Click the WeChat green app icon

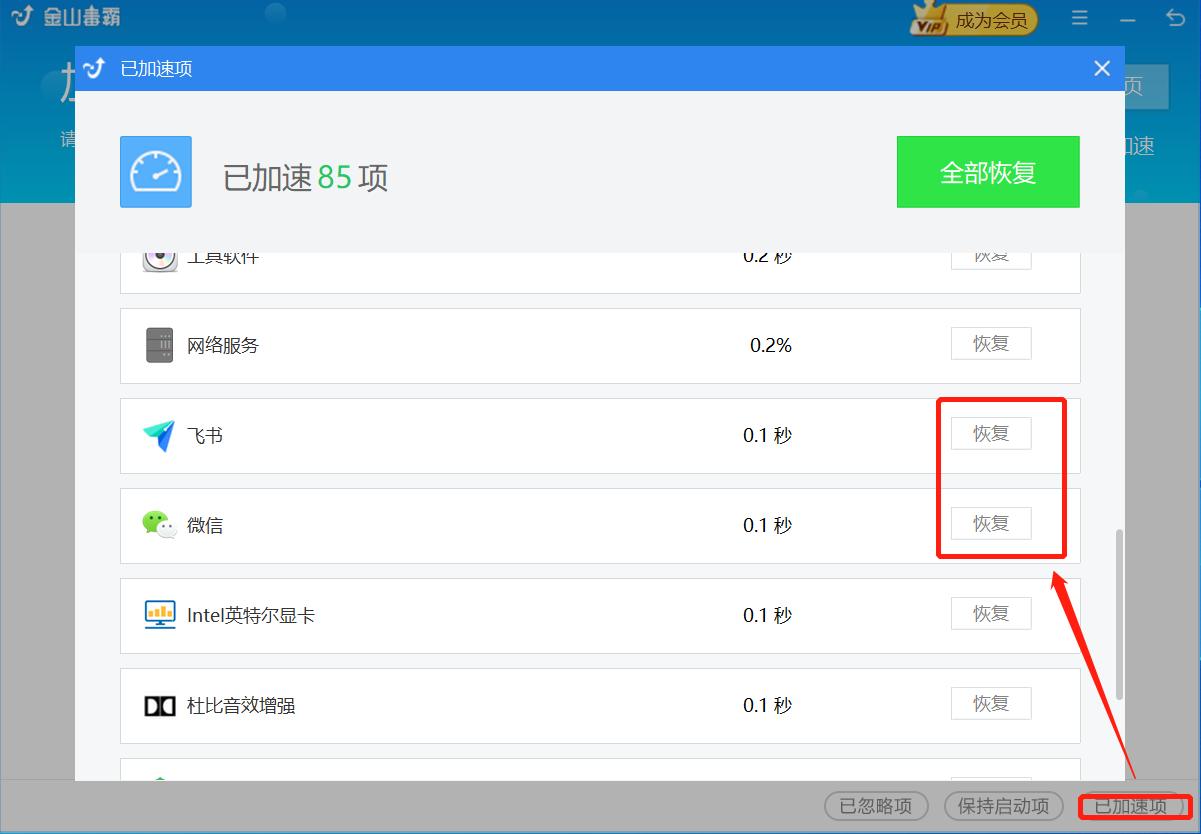pos(159,525)
